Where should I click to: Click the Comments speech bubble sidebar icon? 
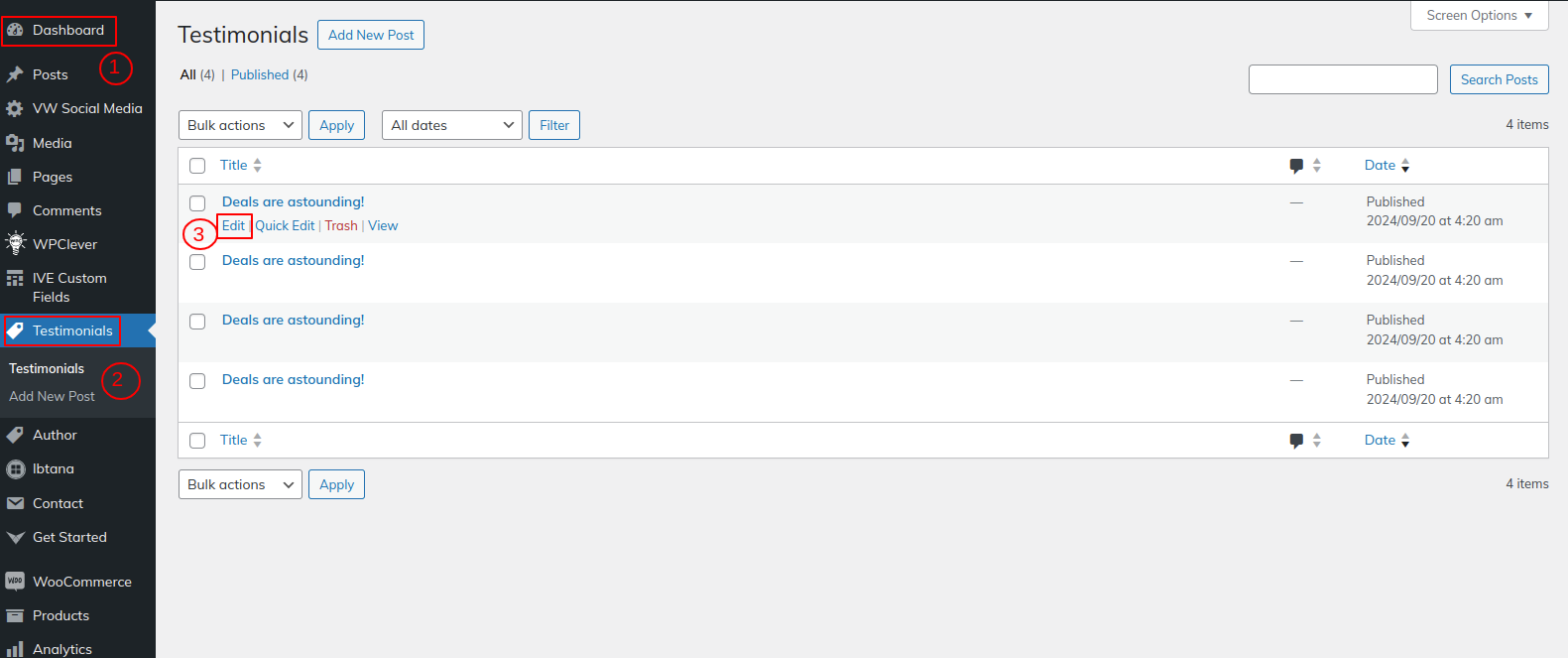pyautogui.click(x=15, y=210)
